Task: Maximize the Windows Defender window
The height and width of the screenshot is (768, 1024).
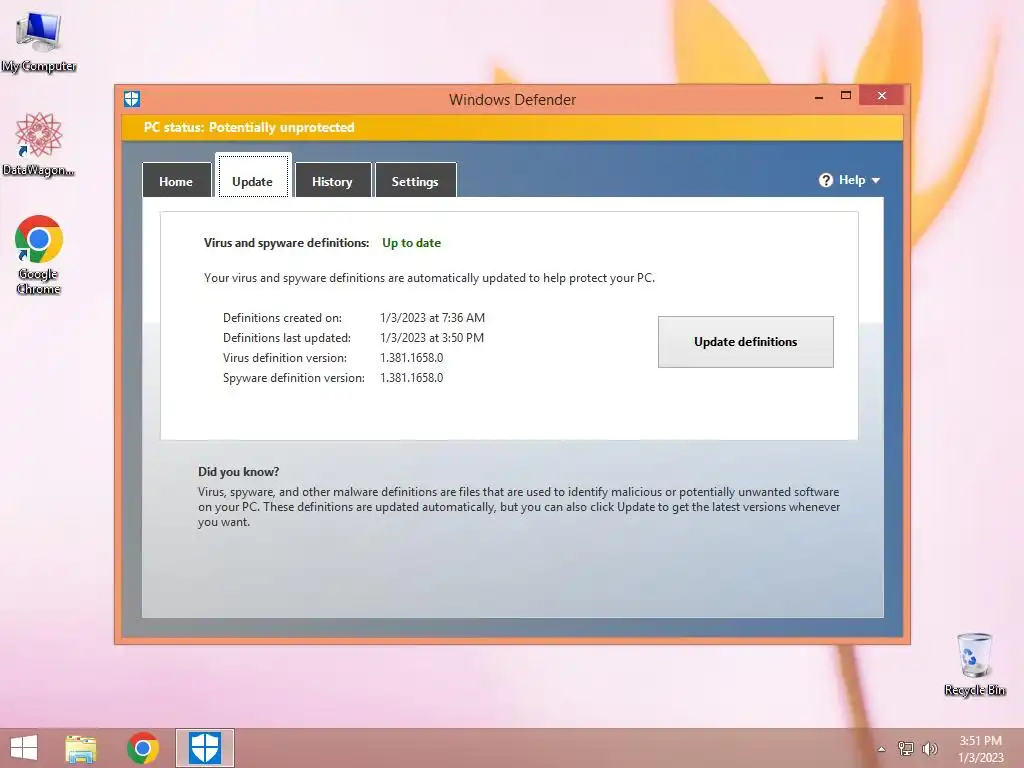Action: (x=846, y=96)
